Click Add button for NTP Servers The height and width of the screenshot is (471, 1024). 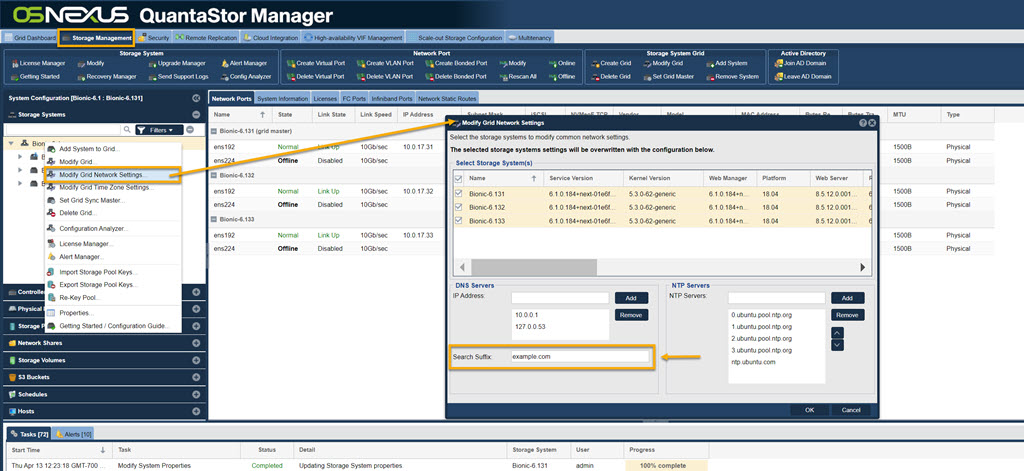[848, 298]
